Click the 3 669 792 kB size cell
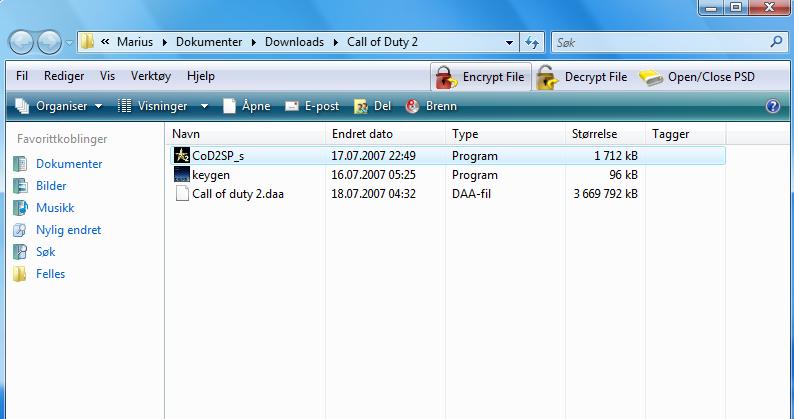The image size is (794, 419). 605,194
